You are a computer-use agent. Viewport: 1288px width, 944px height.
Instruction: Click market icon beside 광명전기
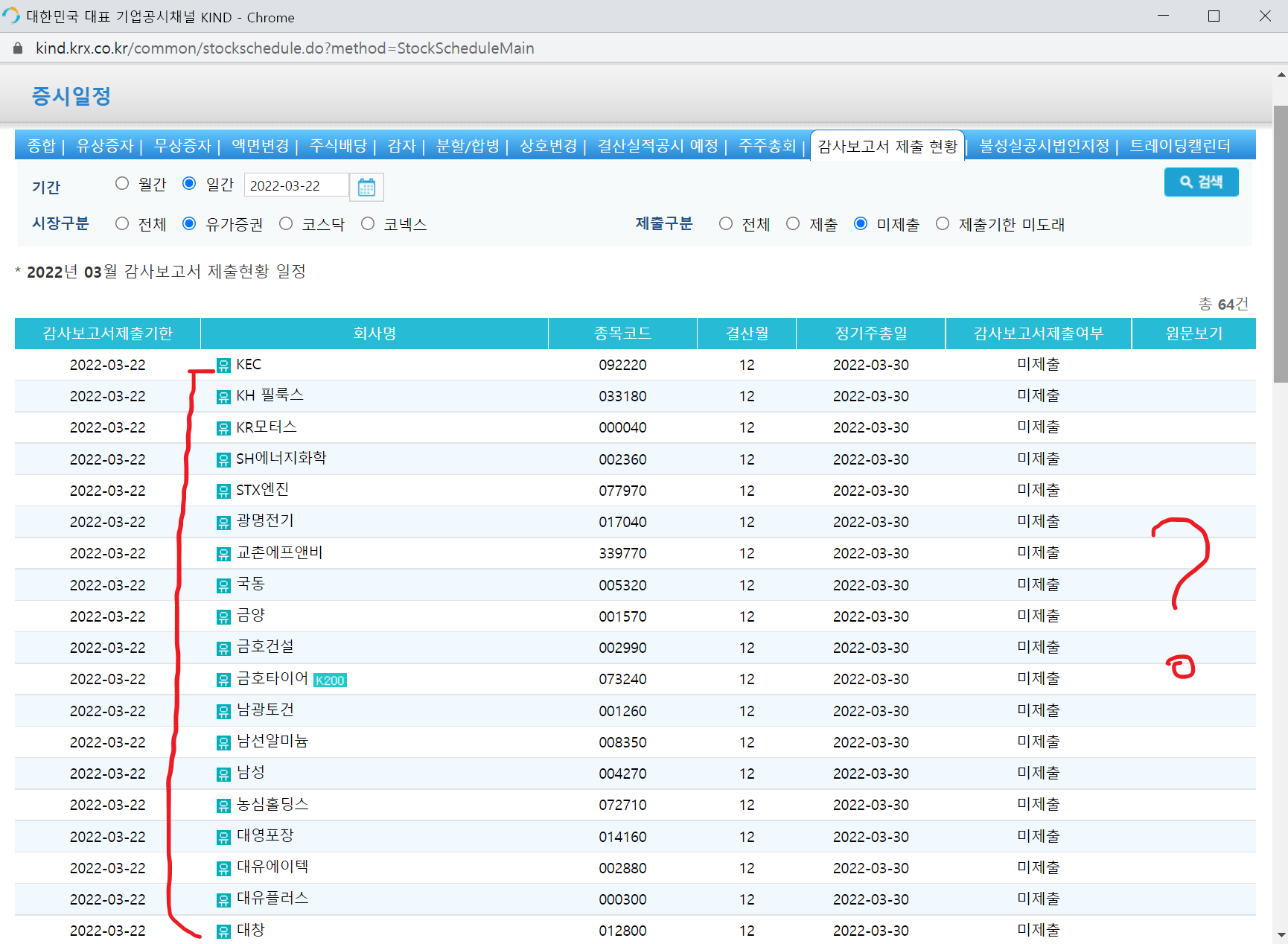tap(223, 523)
